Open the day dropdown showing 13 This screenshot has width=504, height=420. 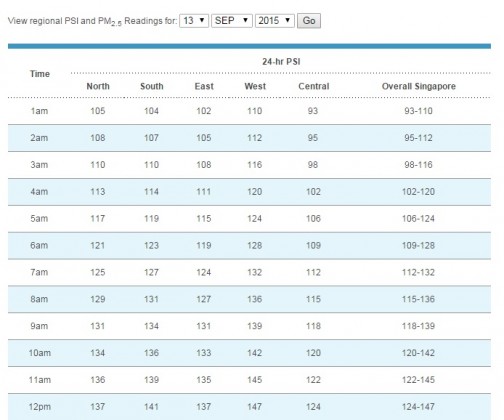click(194, 21)
